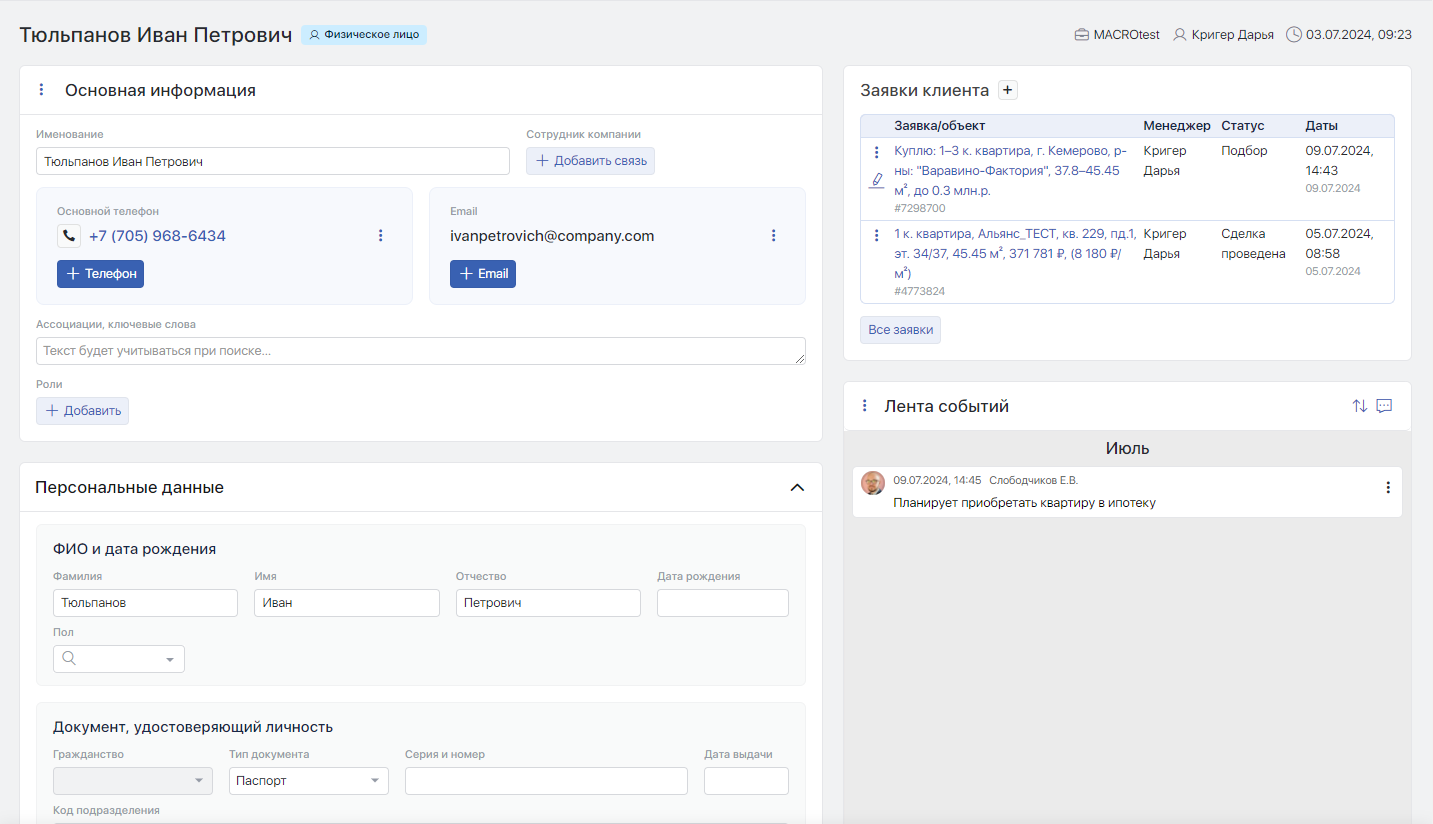Collapse the Персональные данные section
The width and height of the screenshot is (1433, 824).
(797, 488)
